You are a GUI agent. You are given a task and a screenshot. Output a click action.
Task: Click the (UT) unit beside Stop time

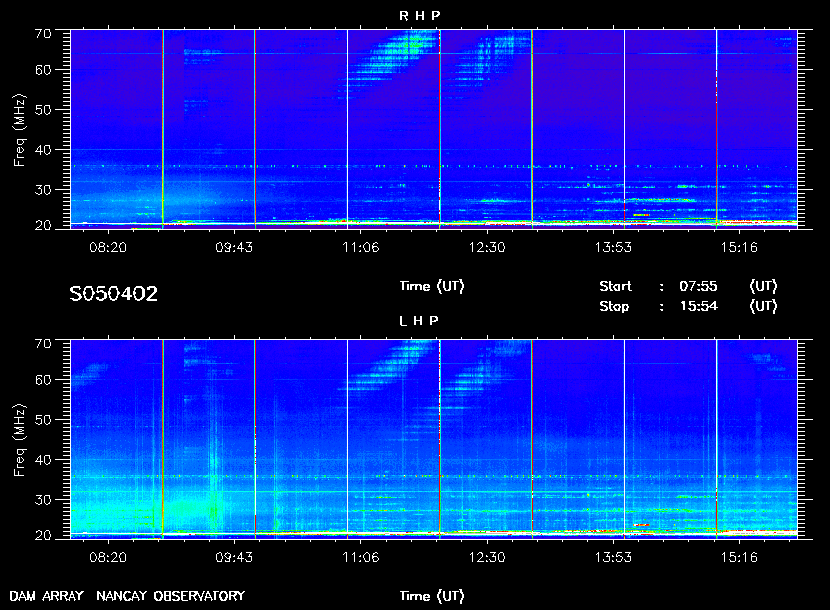763,306
